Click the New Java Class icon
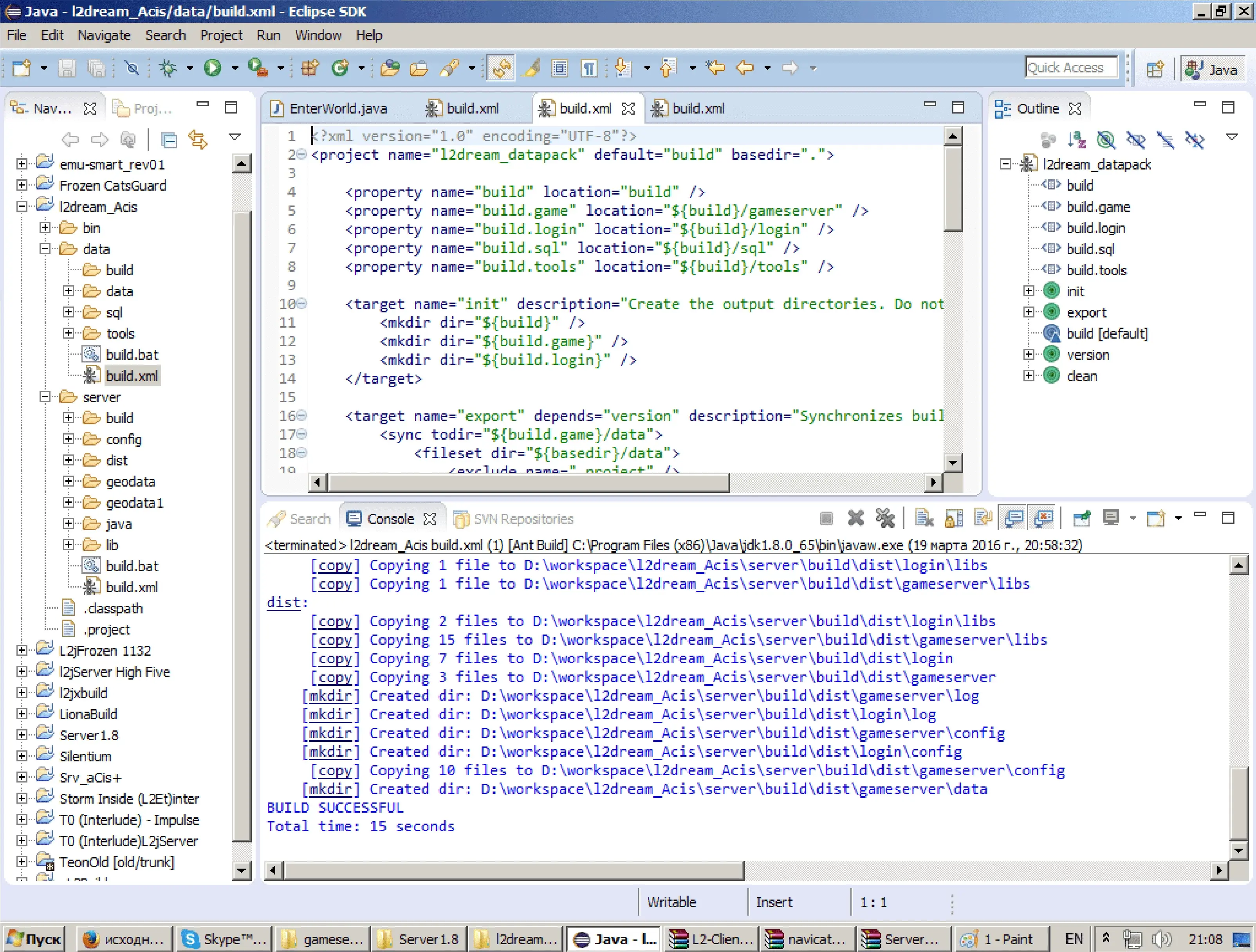Screen dimensions: 1256x952 [339, 68]
